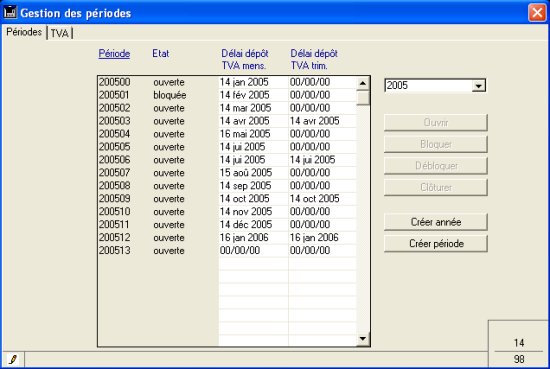Select period 200508 row

click(227, 186)
